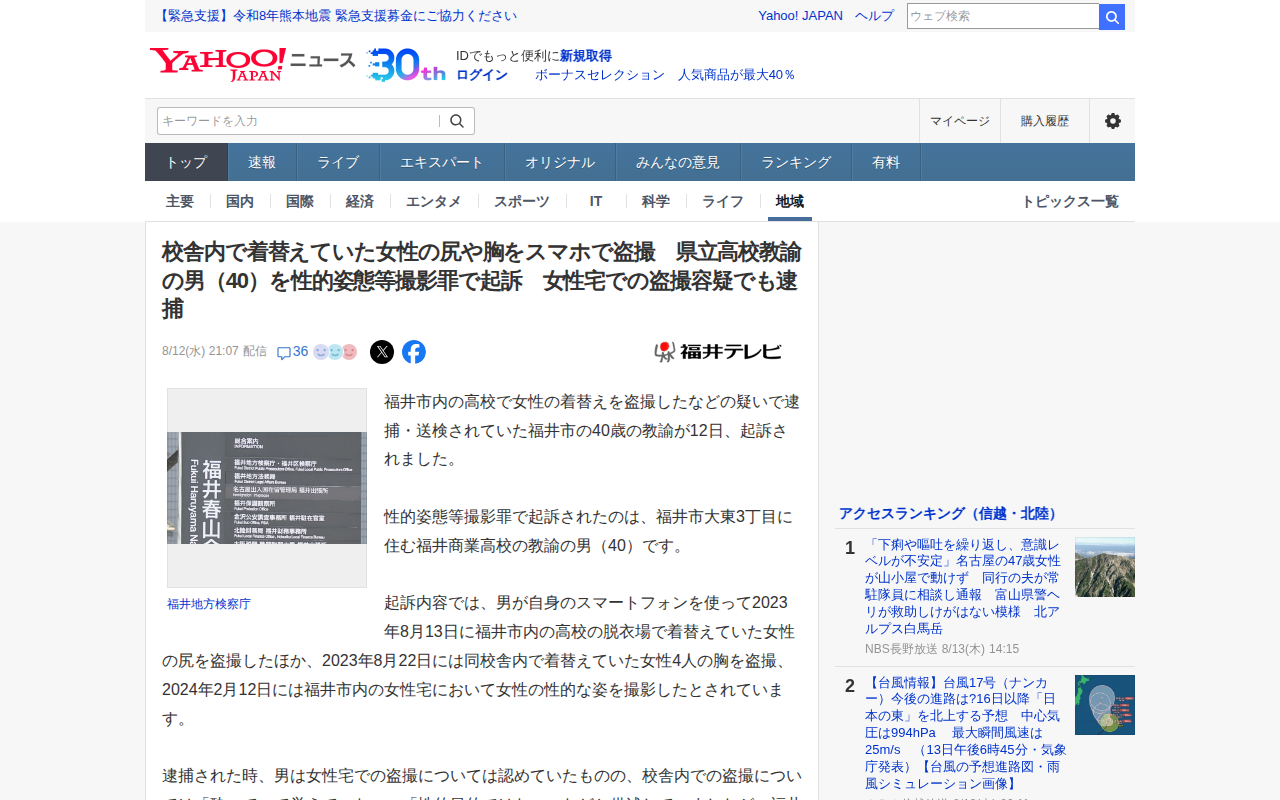The image size is (1280, 800).
Task: Select the 国内 category
Action: coord(240,201)
